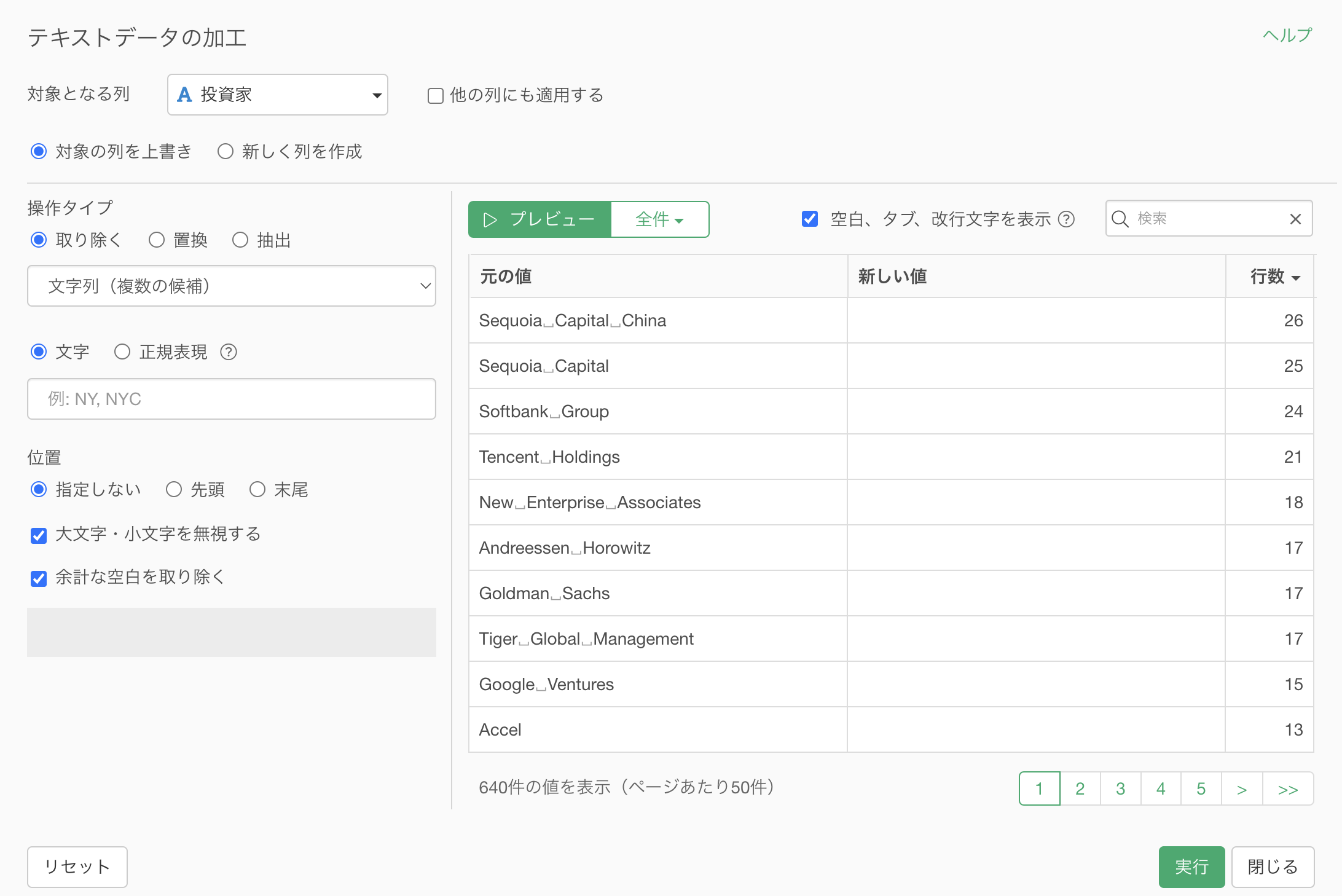Go to page 5 of results

tap(1201, 788)
